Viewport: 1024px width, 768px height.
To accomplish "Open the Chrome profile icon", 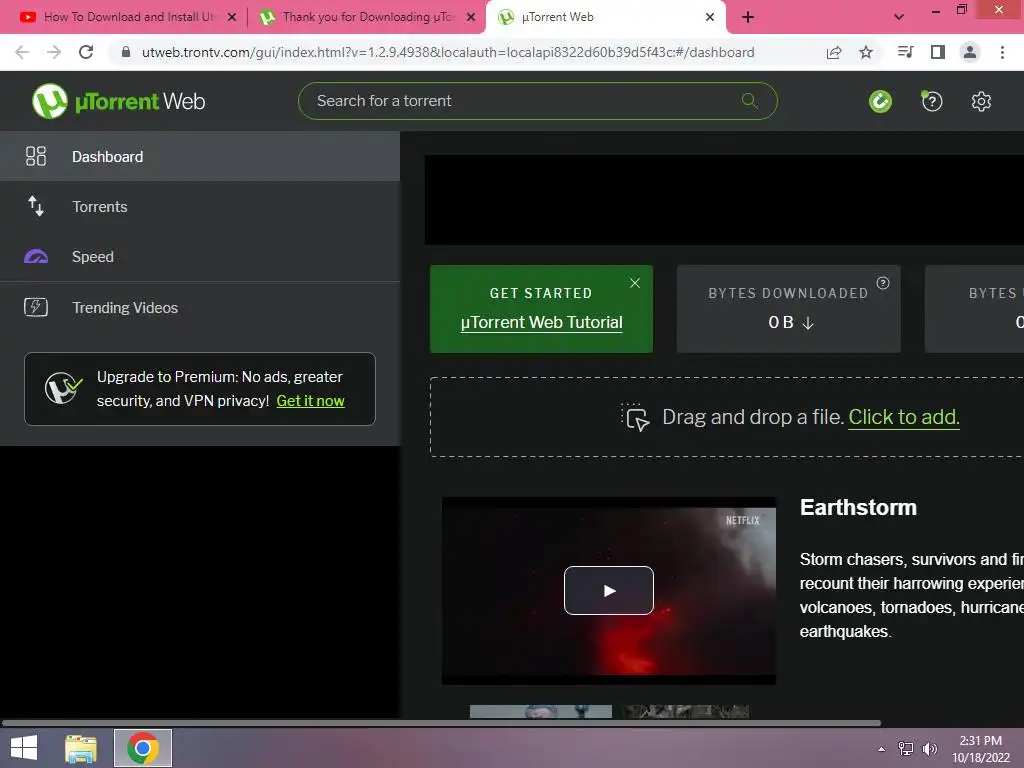I will tap(970, 52).
